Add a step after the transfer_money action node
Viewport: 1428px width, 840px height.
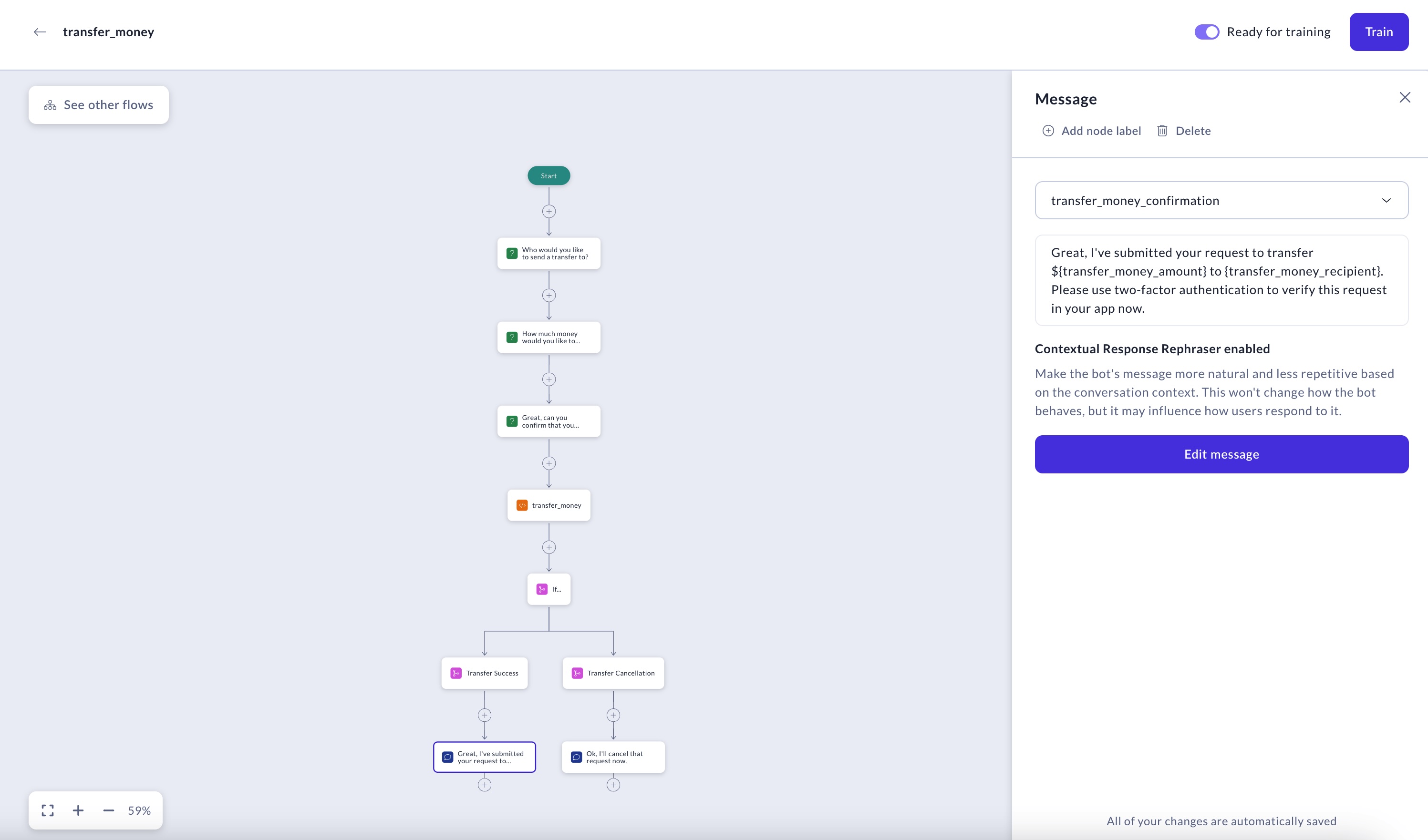click(x=548, y=547)
